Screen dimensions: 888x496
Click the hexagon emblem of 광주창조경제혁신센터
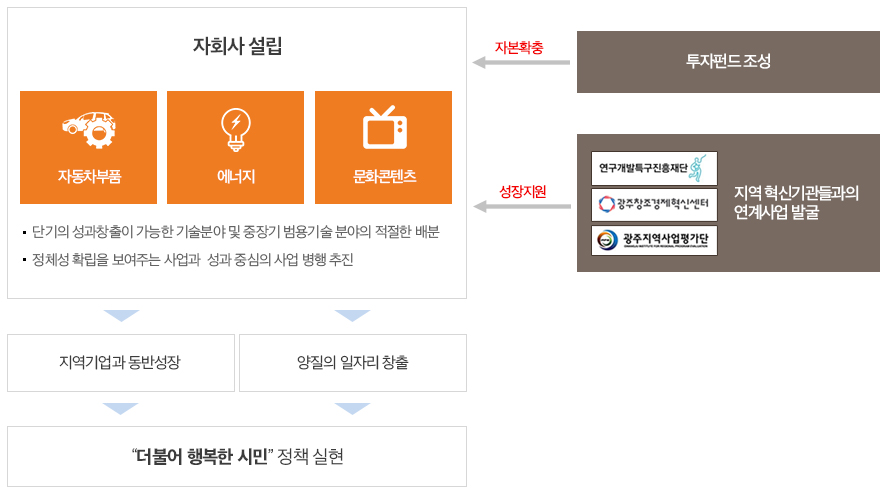607,204
